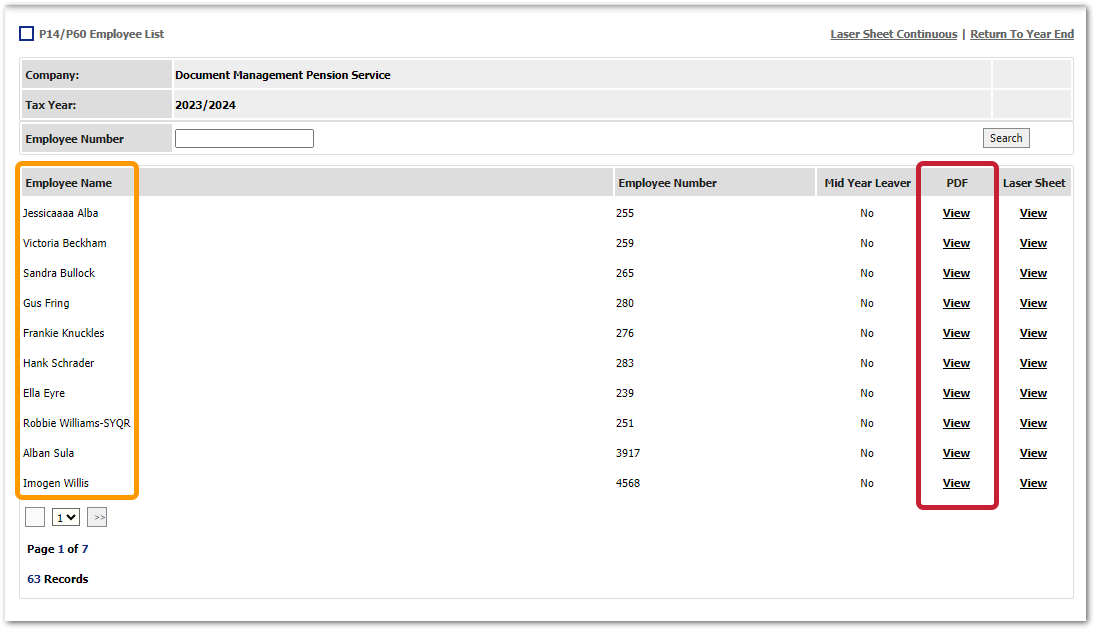1094x630 pixels.
Task: Open the page number dropdown
Action: point(66,517)
